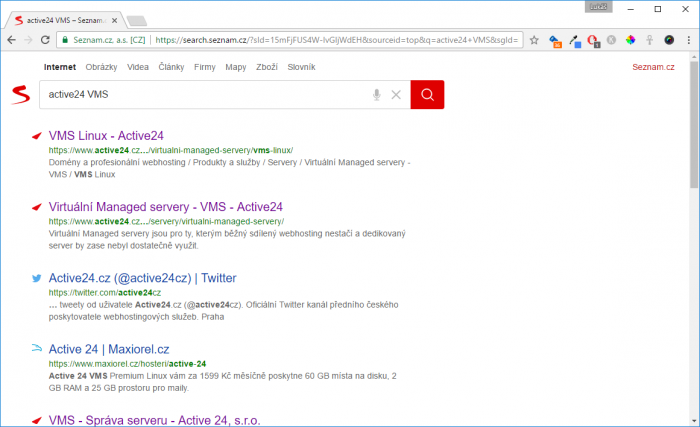Open Active24.cz Twitter result link

142,278
